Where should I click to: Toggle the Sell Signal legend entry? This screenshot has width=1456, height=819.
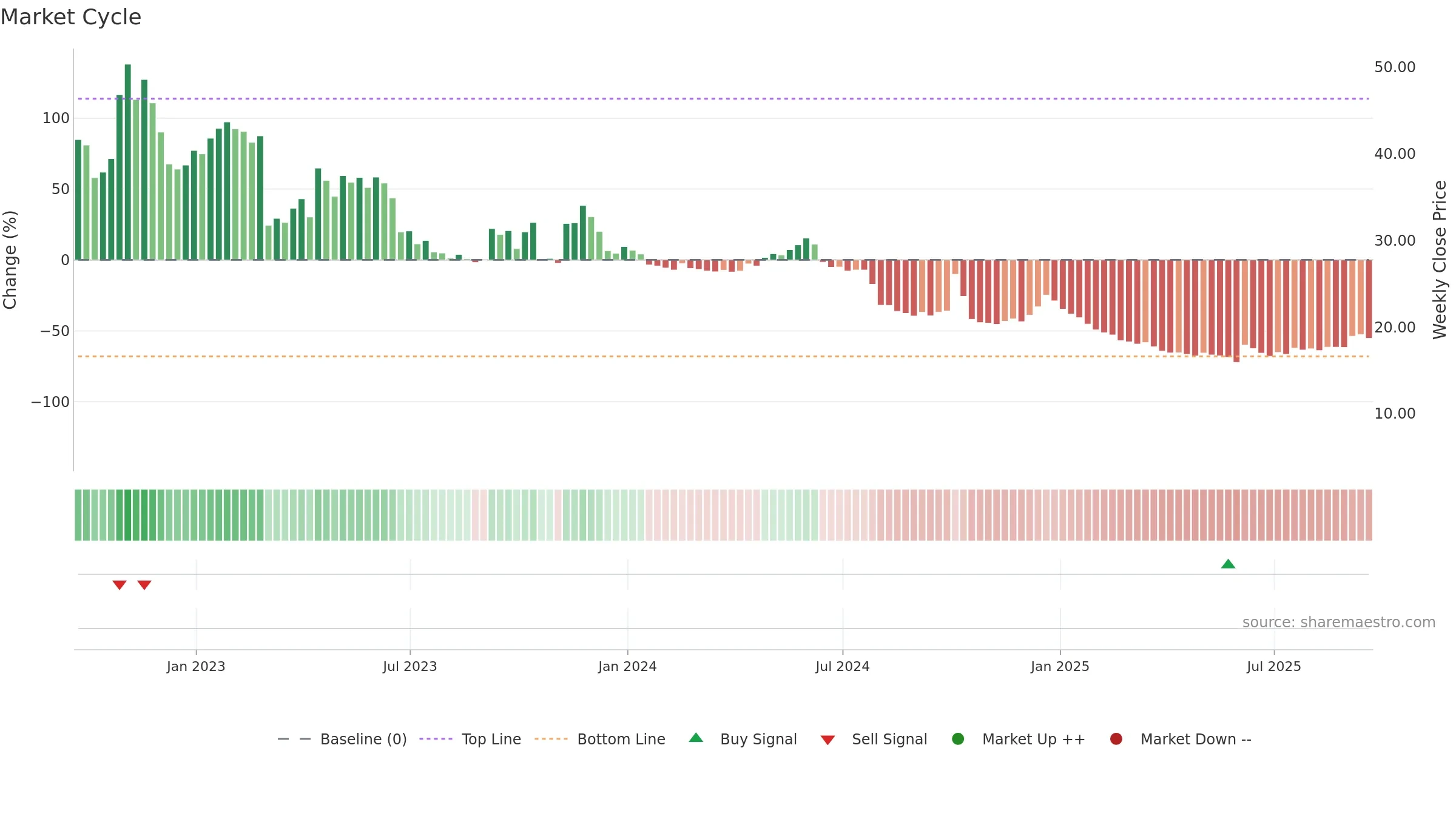point(874,739)
